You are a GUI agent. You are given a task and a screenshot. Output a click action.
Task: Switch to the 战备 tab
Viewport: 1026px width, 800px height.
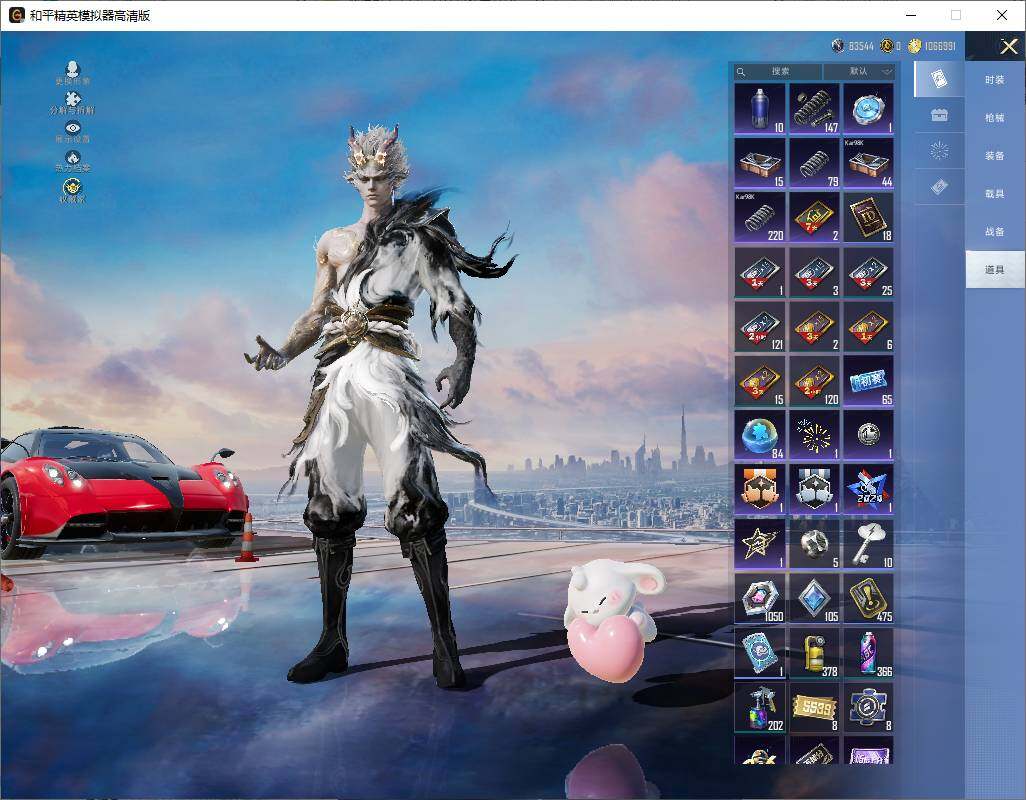click(x=995, y=232)
